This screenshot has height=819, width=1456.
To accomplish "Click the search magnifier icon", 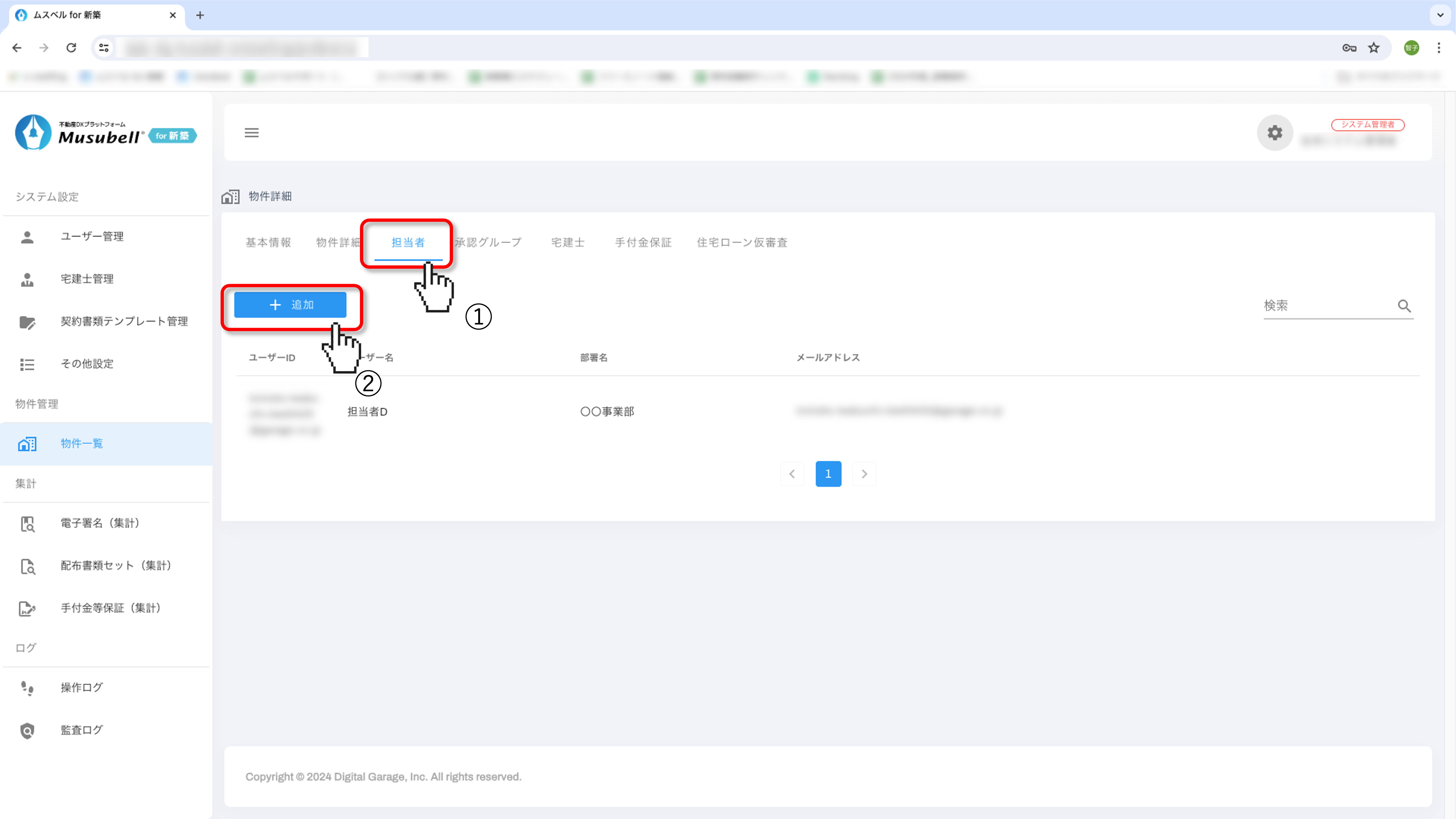I will (x=1404, y=306).
